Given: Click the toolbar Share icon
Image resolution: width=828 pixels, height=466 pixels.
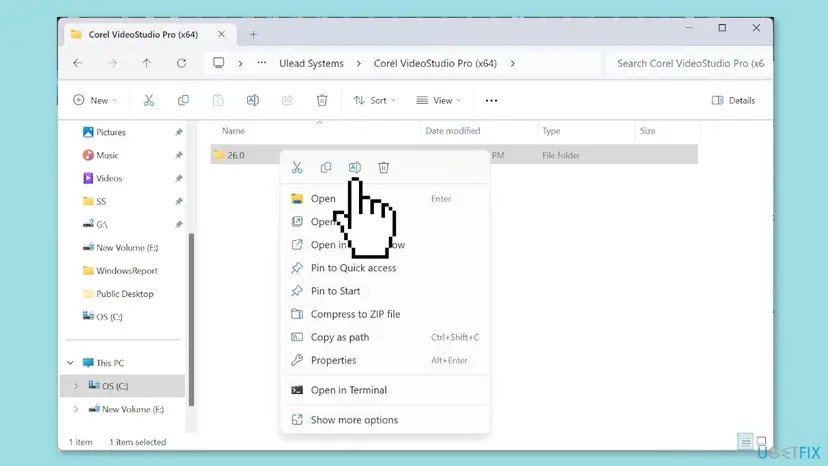Looking at the screenshot, I should coord(287,100).
